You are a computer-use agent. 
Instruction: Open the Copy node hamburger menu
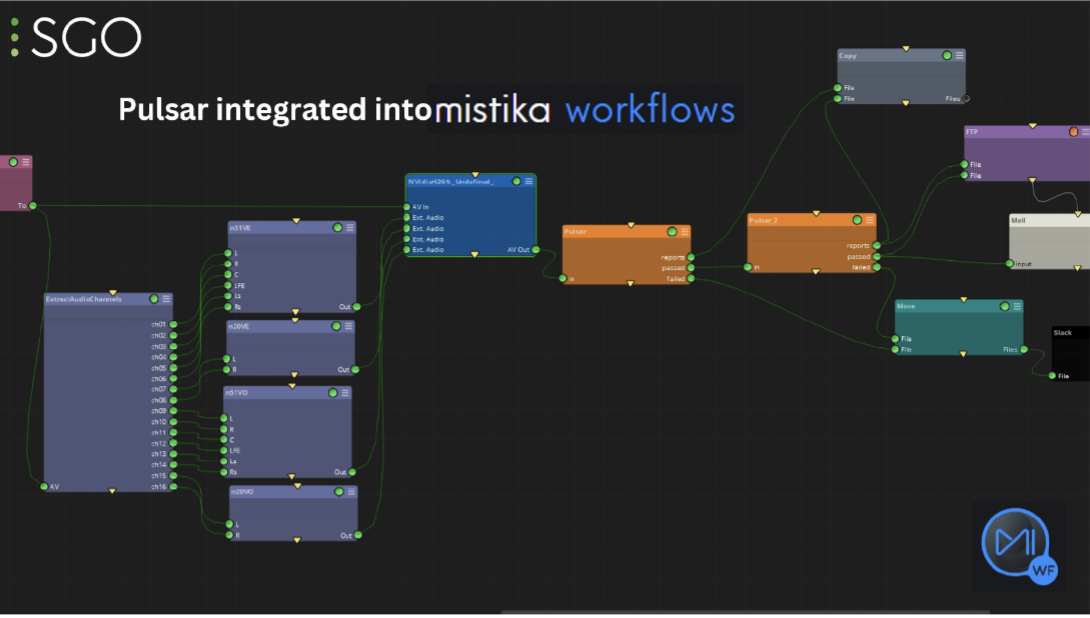tap(959, 55)
